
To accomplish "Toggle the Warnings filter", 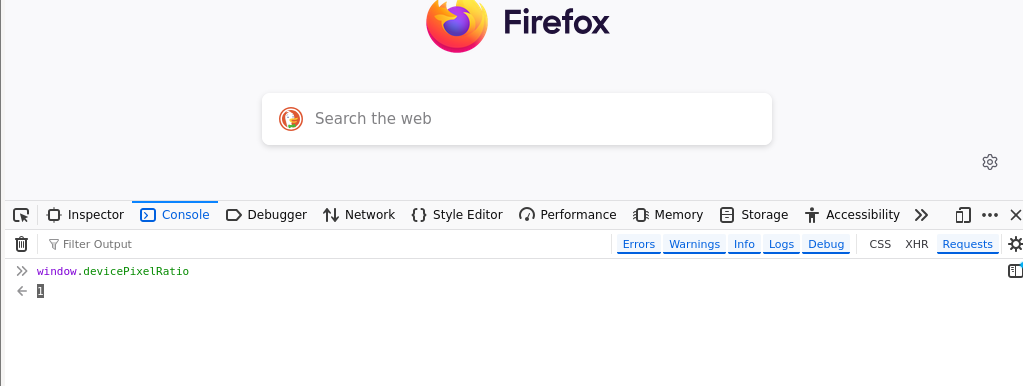I will tap(694, 244).
